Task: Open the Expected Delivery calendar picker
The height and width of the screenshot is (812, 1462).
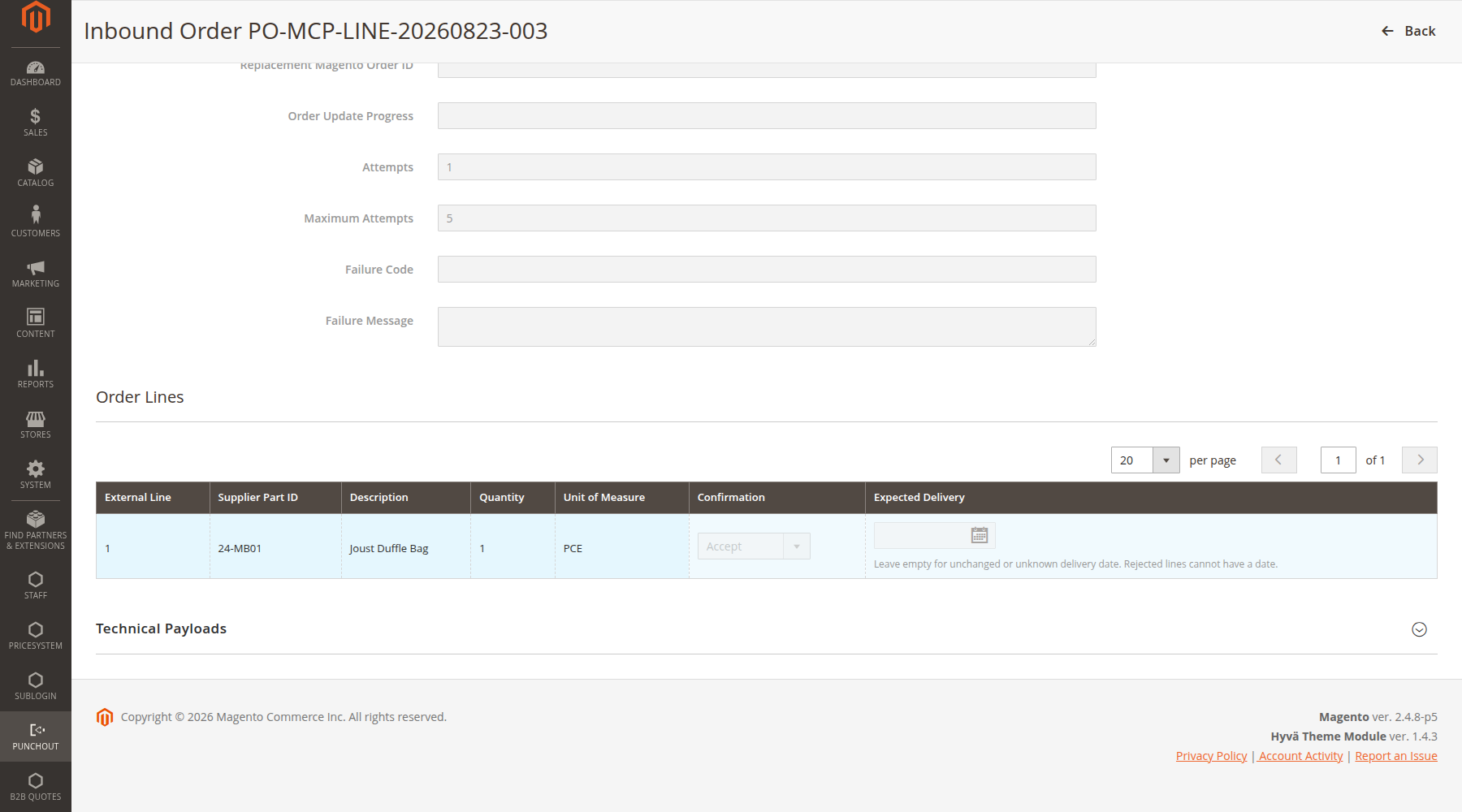Action: [980, 535]
